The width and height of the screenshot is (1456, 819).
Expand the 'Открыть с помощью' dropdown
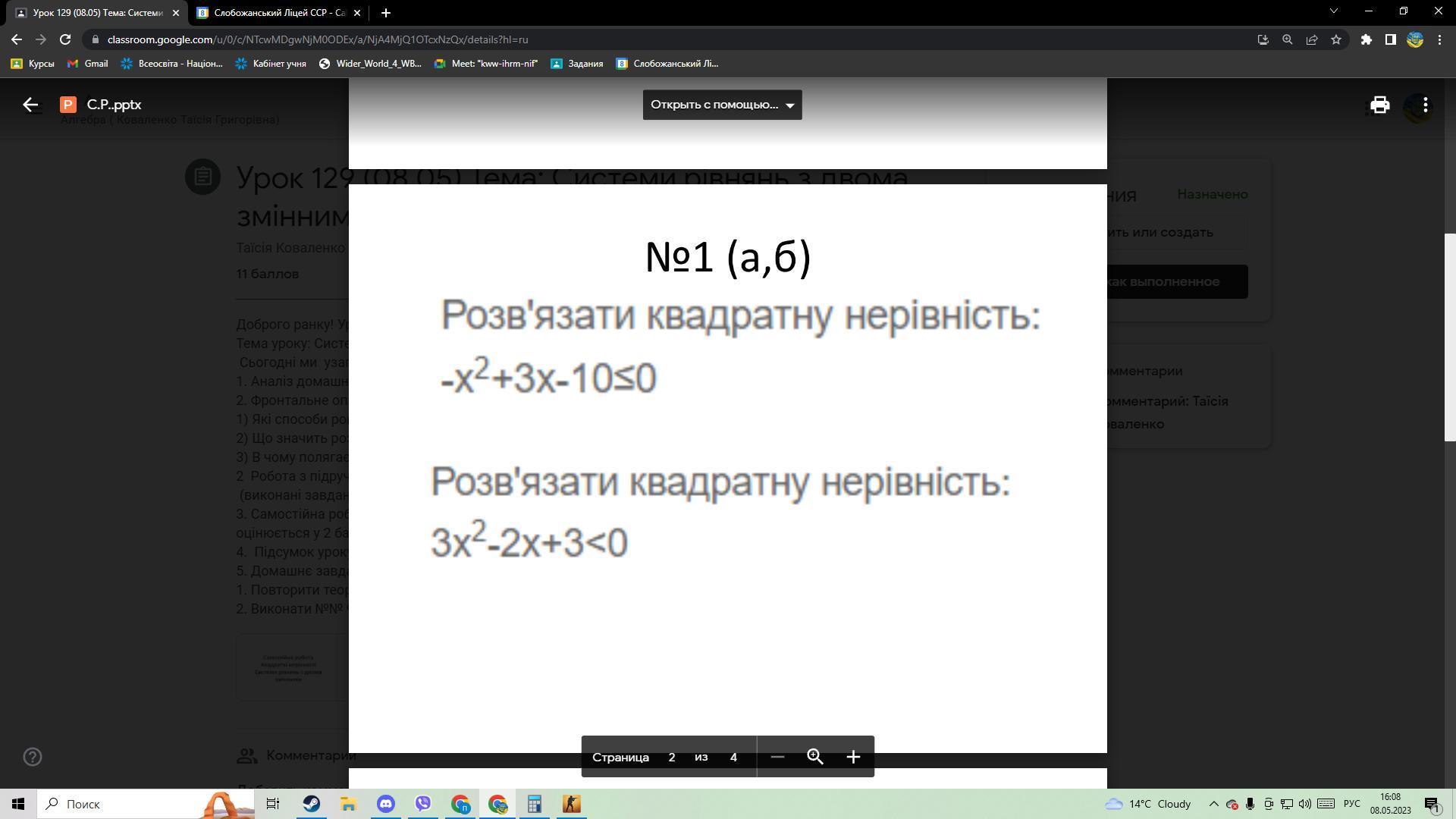722,105
